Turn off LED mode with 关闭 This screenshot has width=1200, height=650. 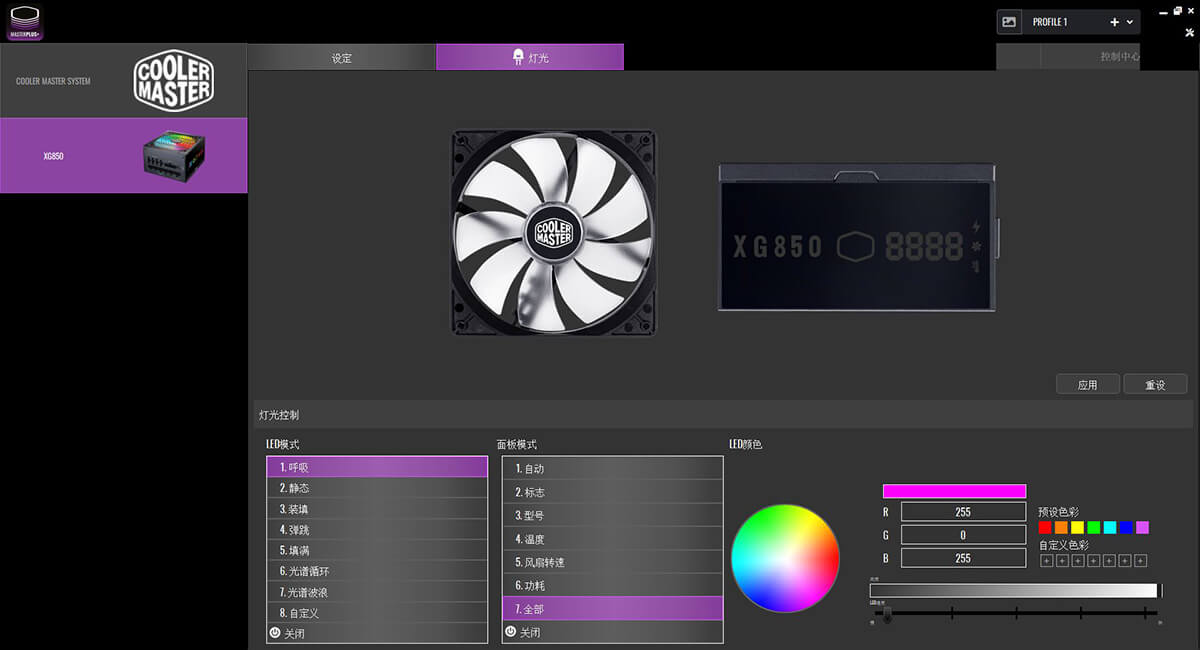point(377,633)
